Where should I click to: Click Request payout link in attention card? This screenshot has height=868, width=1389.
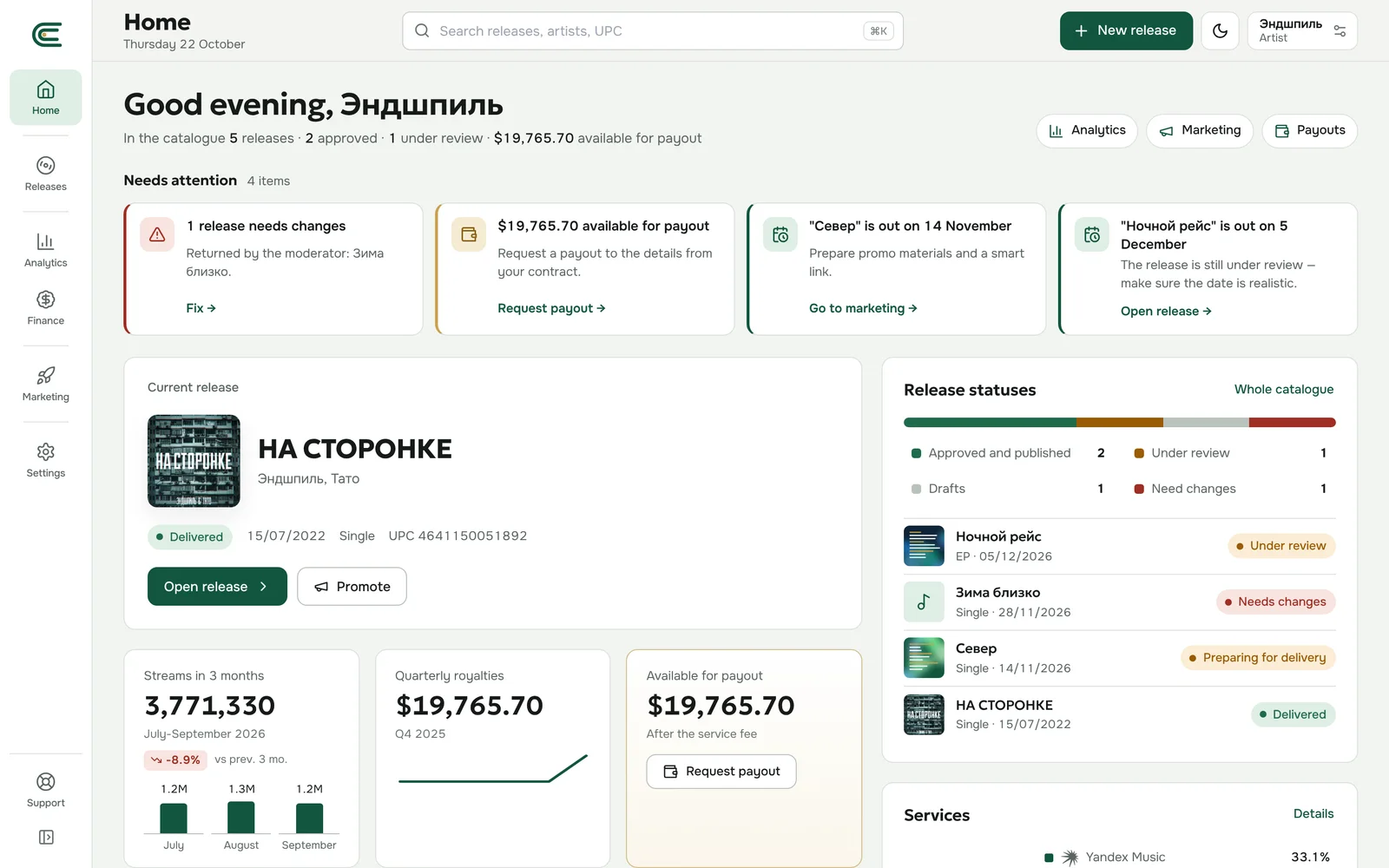pos(551,308)
